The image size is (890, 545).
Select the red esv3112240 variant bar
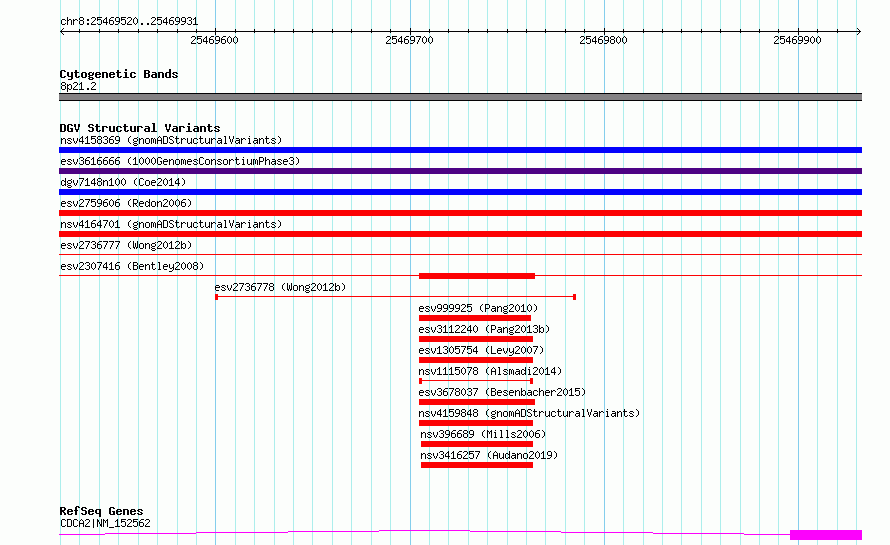pos(476,339)
